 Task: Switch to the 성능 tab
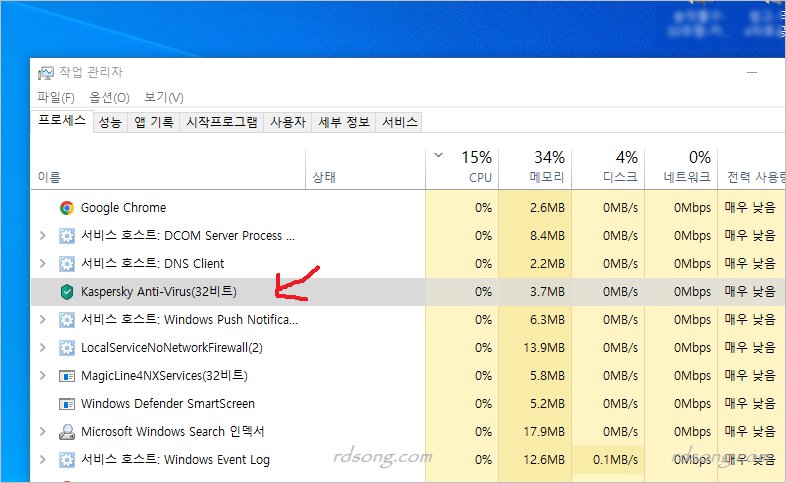(110, 122)
